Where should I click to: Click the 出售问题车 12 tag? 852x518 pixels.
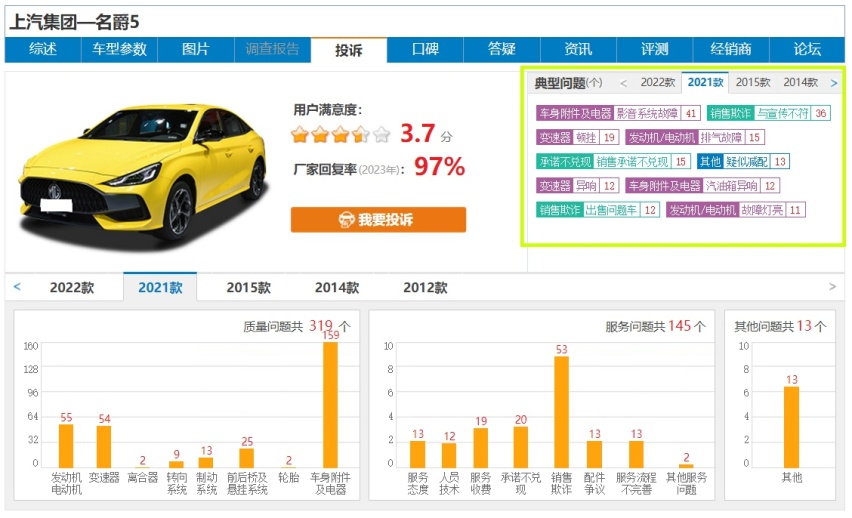pos(598,210)
